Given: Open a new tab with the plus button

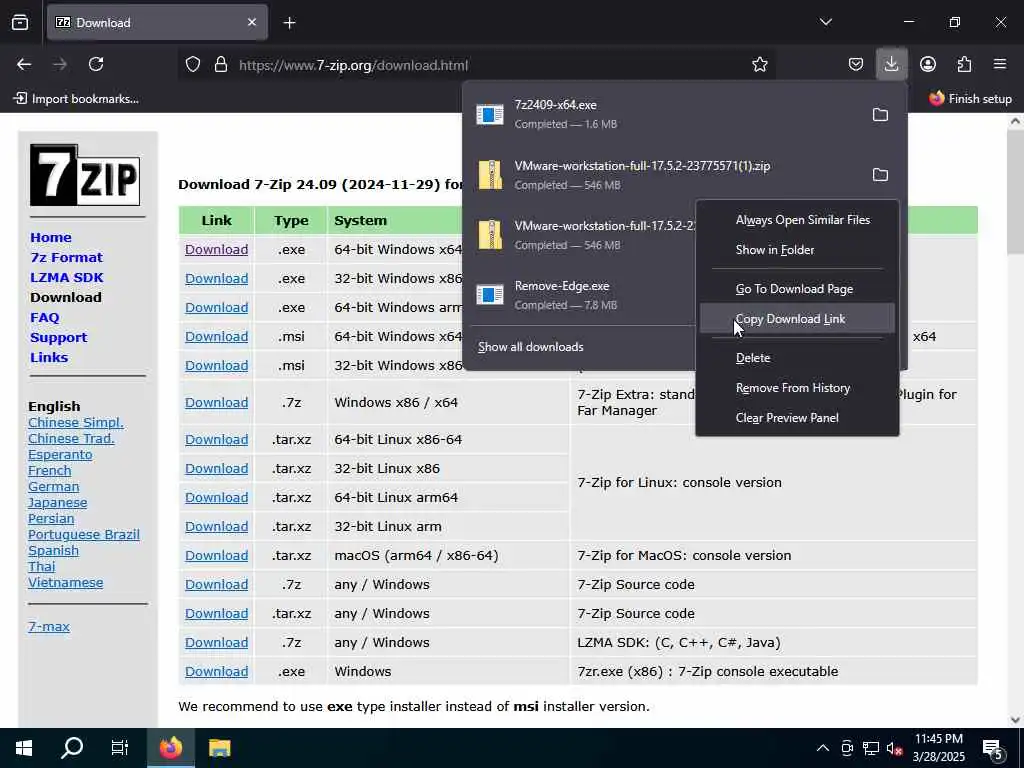Looking at the screenshot, I should tap(289, 23).
